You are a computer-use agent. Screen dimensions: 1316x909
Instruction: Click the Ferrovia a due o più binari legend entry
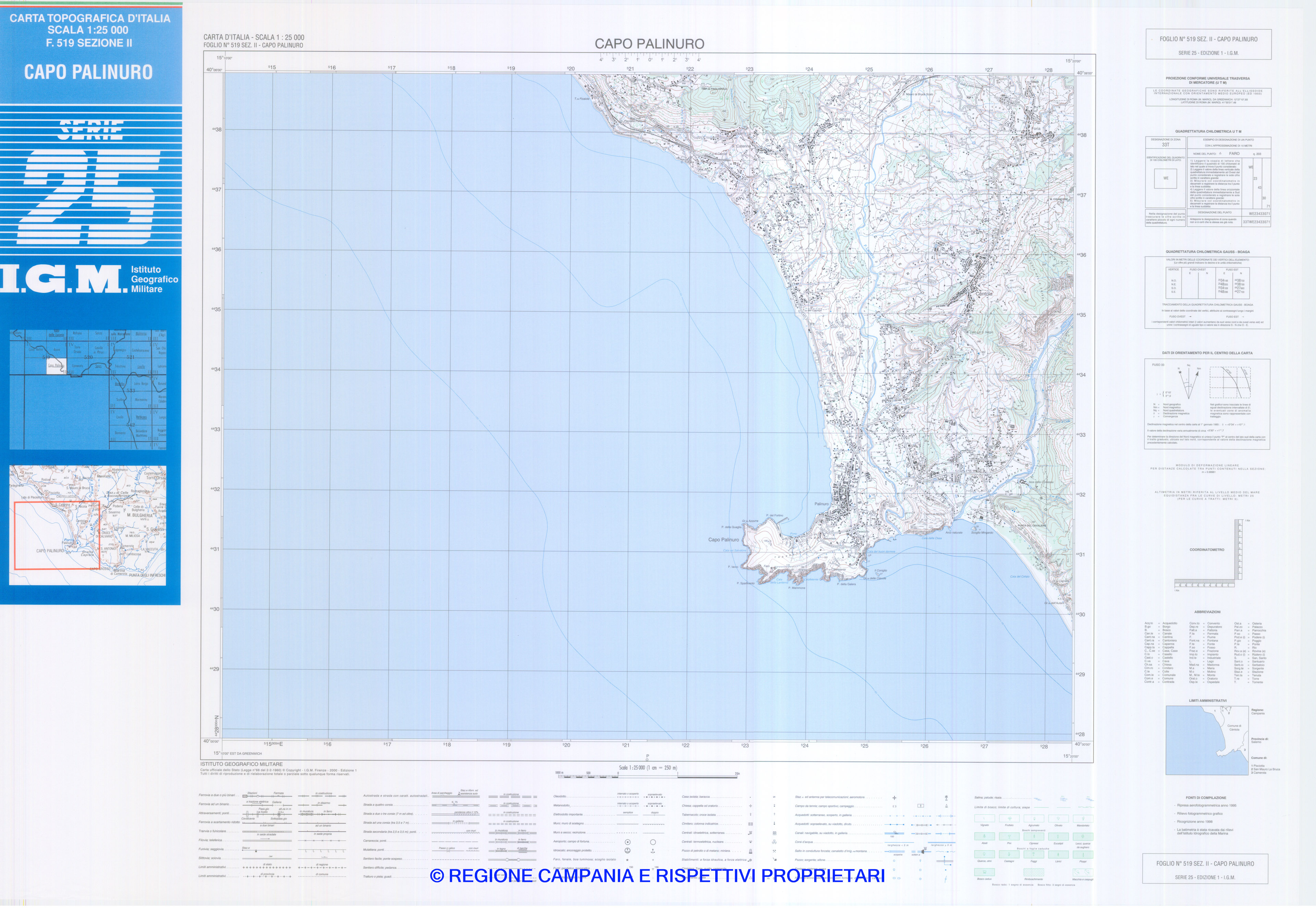click(x=218, y=795)
